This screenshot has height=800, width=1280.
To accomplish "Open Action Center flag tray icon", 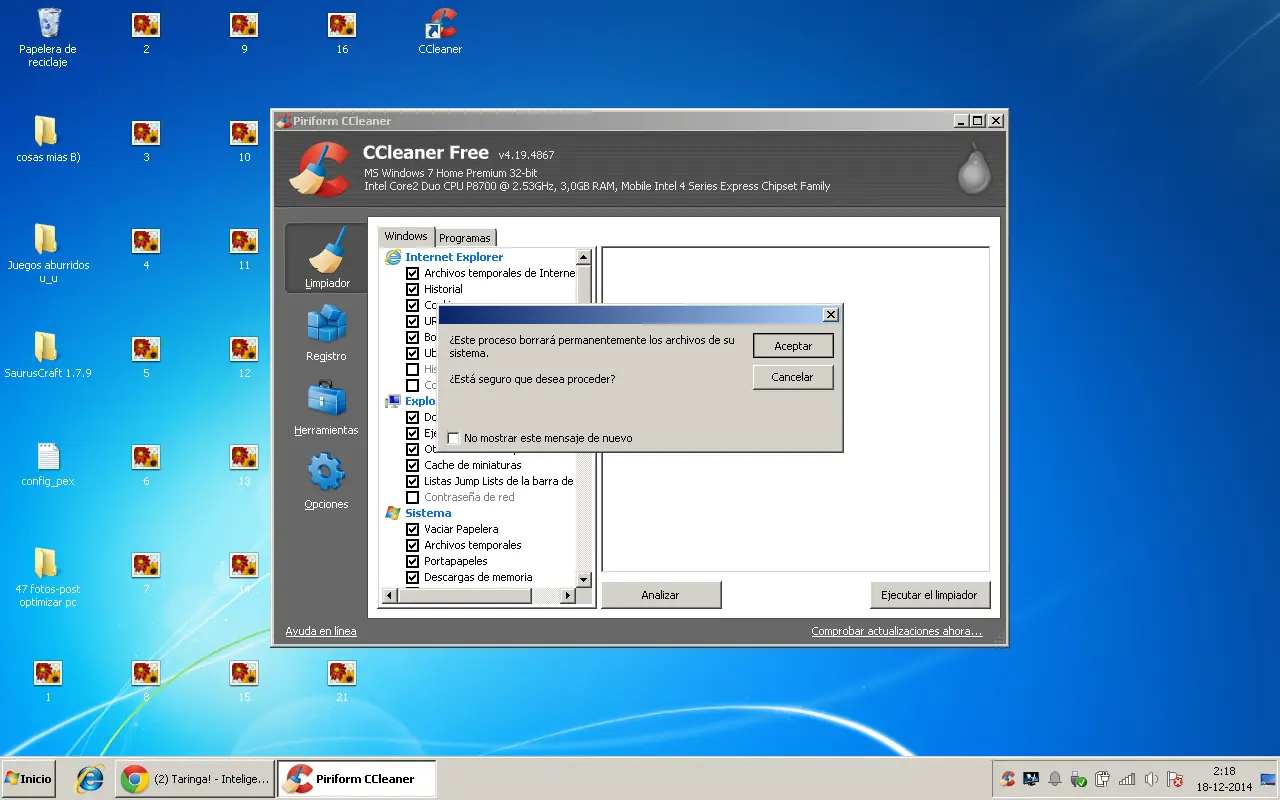I will [1175, 779].
